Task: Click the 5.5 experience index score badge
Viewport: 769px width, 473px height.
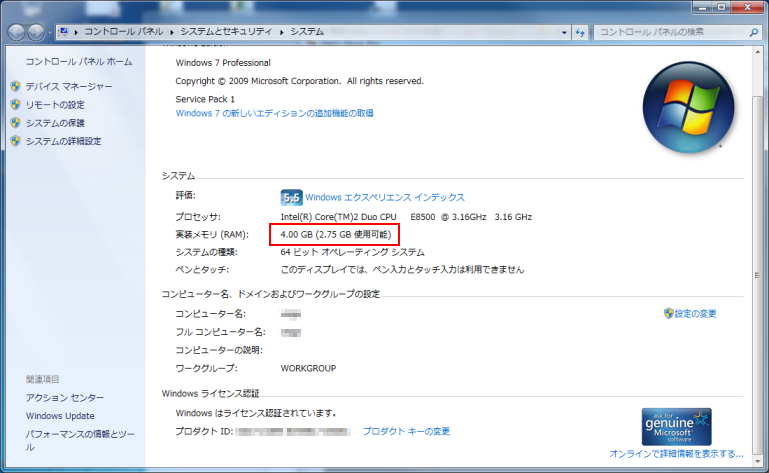Action: coord(291,197)
